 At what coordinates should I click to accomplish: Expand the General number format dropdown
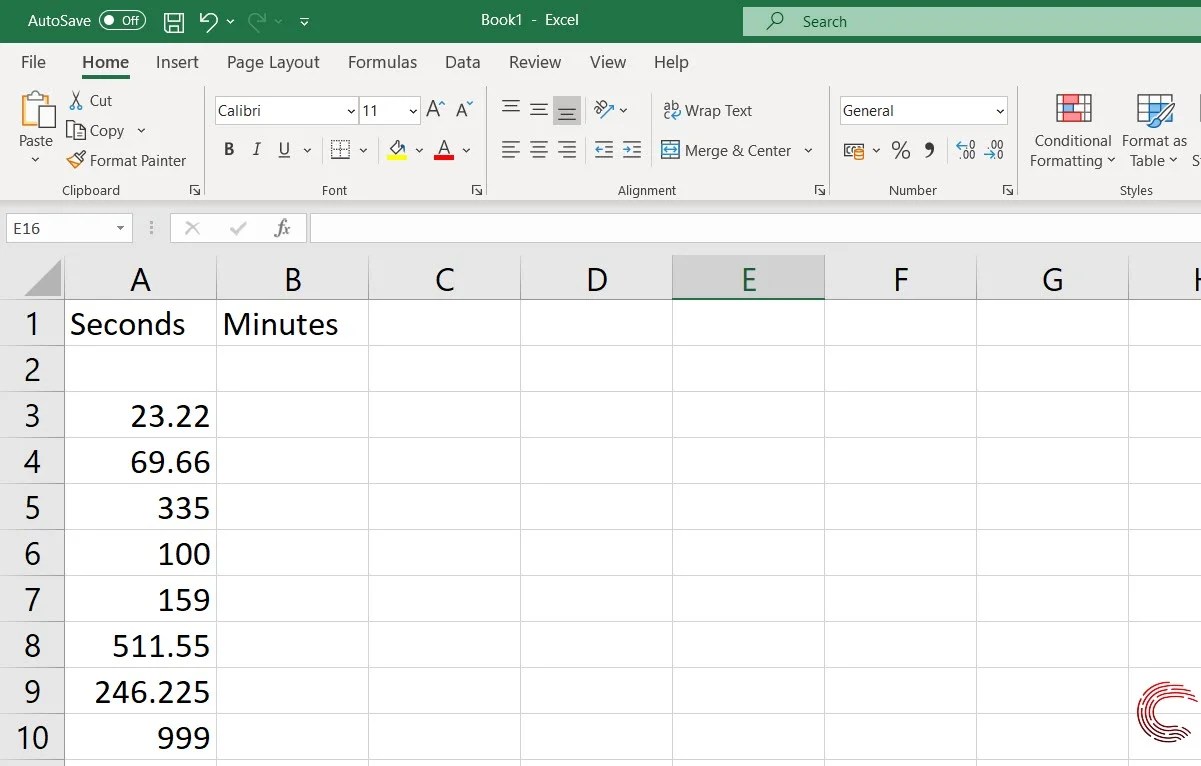1000,111
